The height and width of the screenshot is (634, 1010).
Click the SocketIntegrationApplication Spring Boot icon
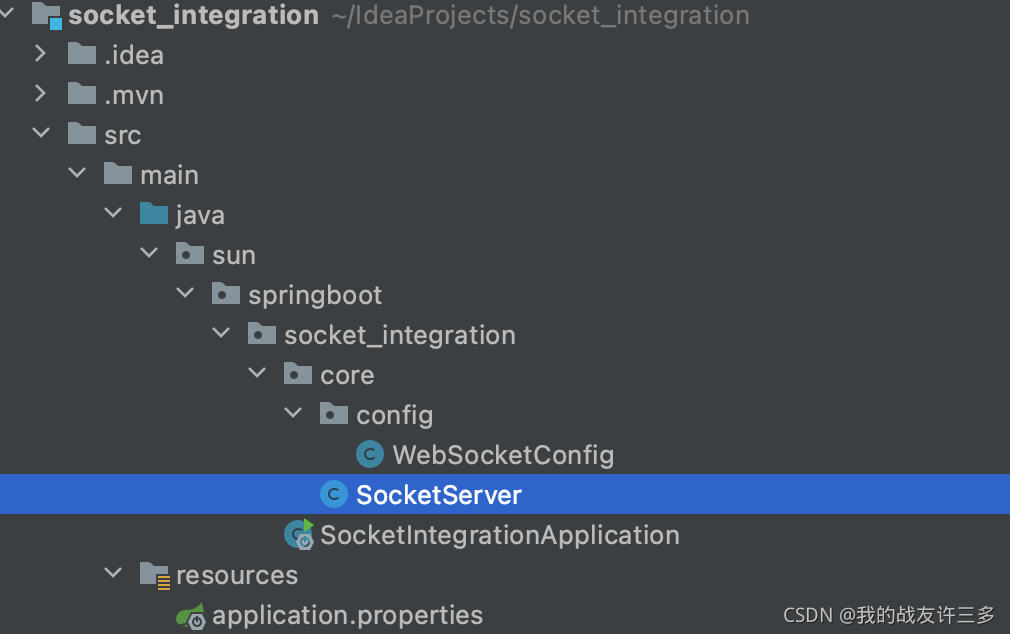point(298,535)
